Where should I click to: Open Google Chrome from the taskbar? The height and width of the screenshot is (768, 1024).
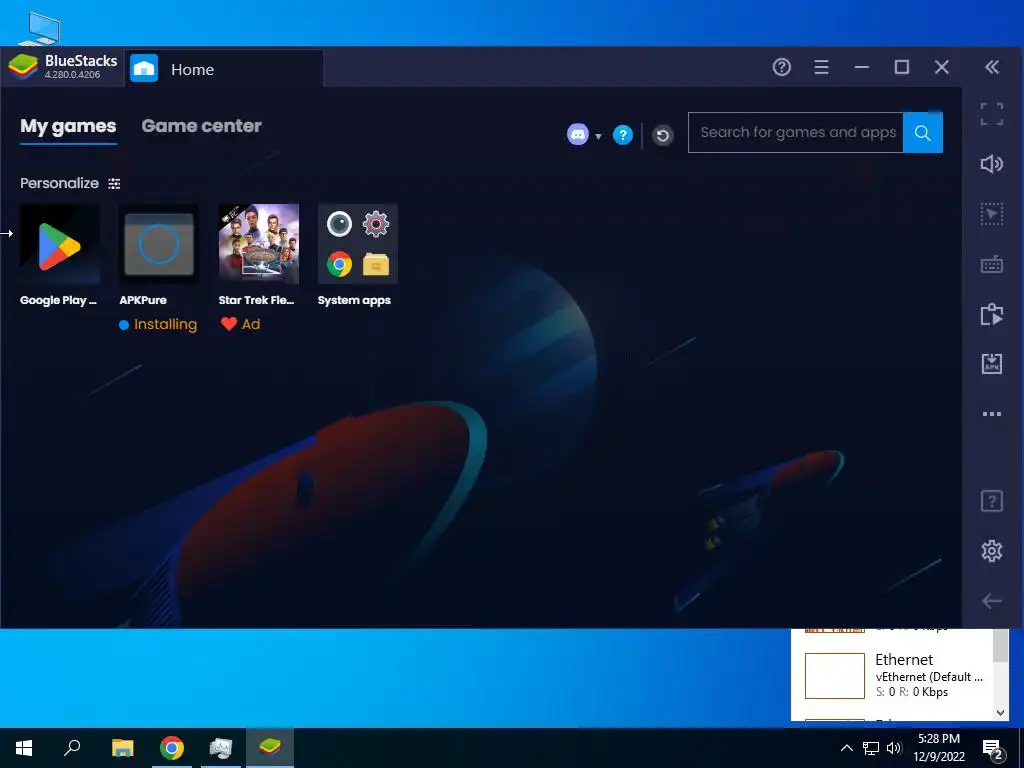click(172, 748)
